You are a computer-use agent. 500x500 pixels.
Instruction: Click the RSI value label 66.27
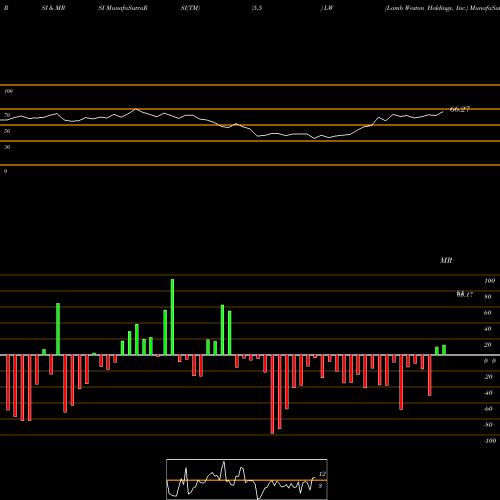[x=460, y=109]
